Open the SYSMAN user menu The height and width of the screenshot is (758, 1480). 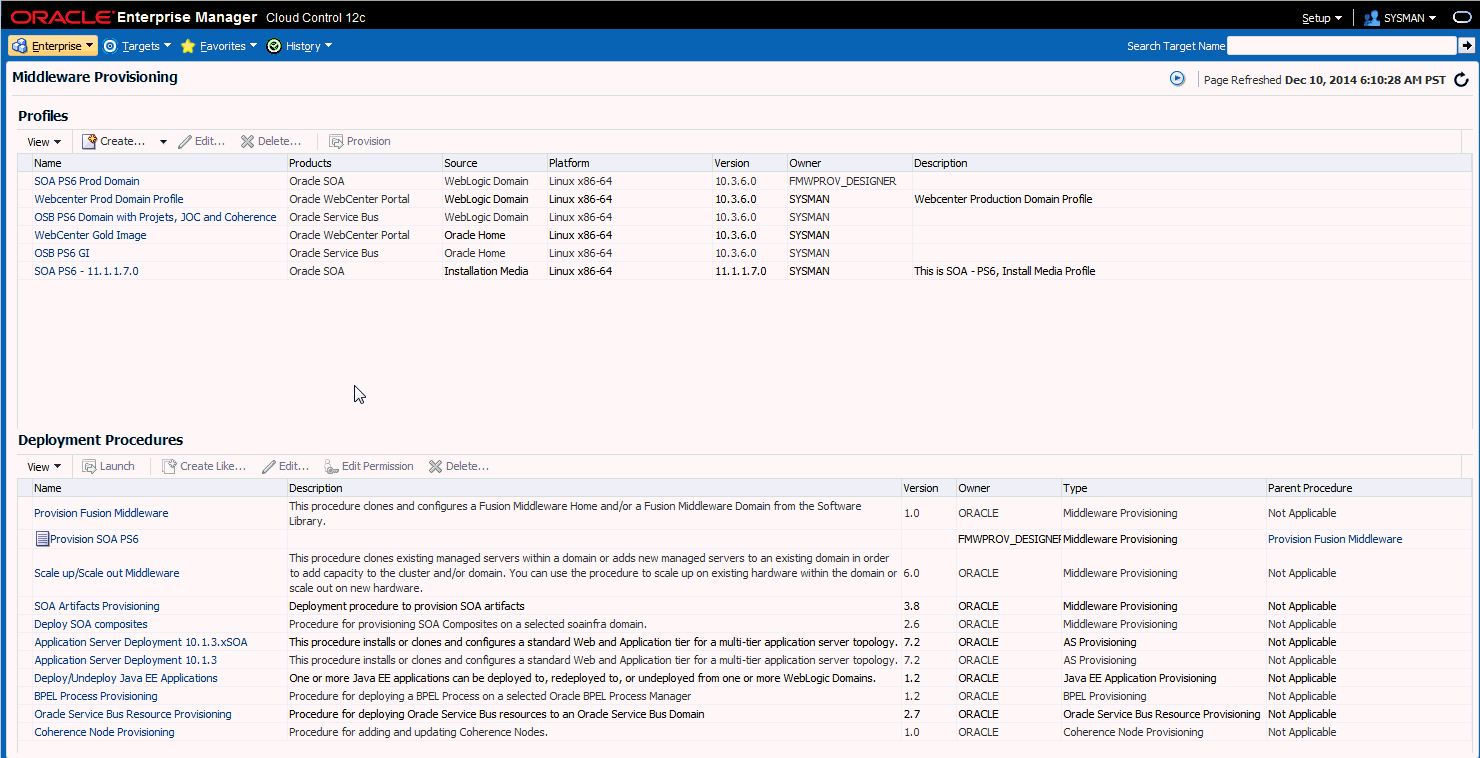(x=1400, y=18)
